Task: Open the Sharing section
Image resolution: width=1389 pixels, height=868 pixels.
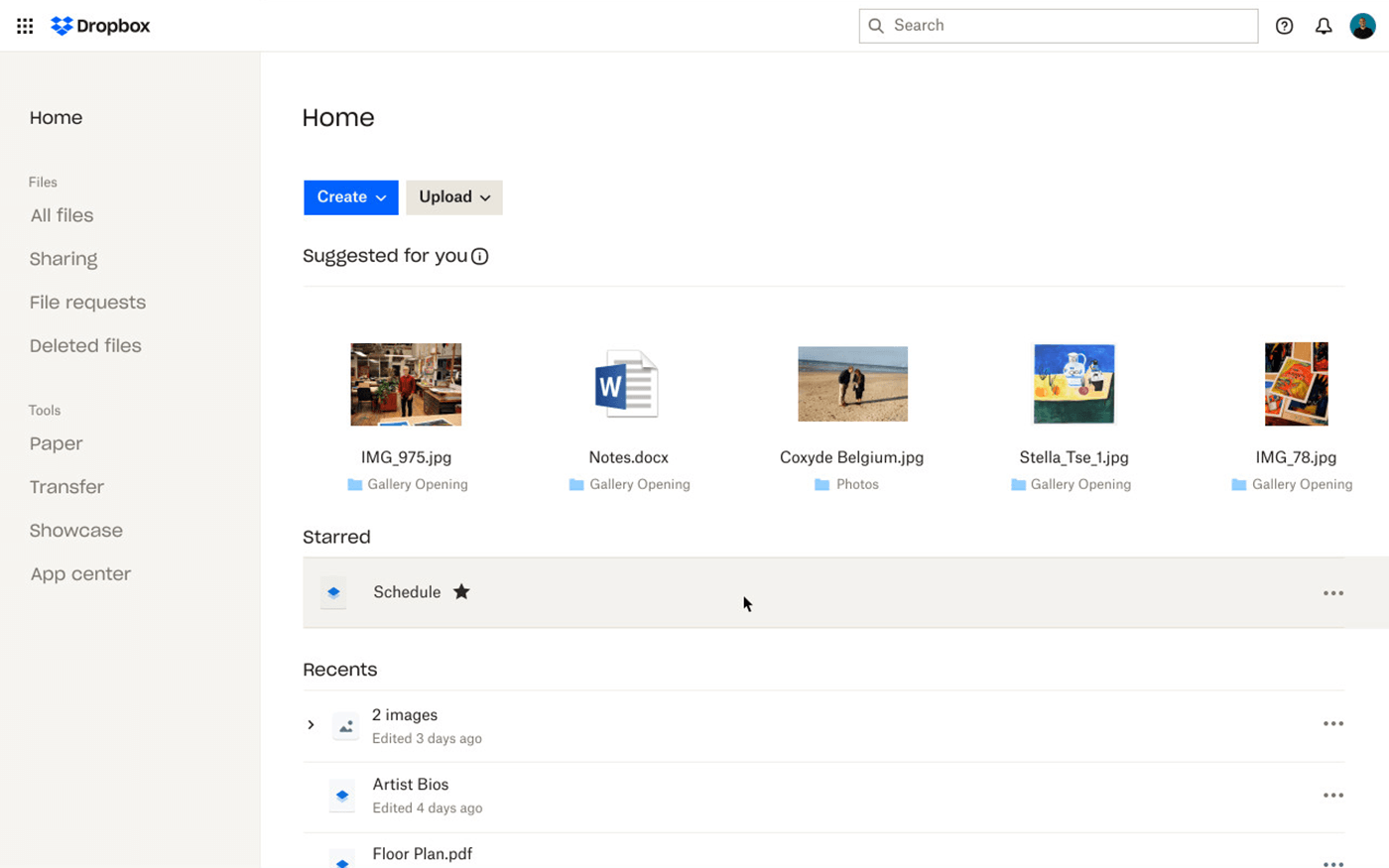Action: coord(63,259)
